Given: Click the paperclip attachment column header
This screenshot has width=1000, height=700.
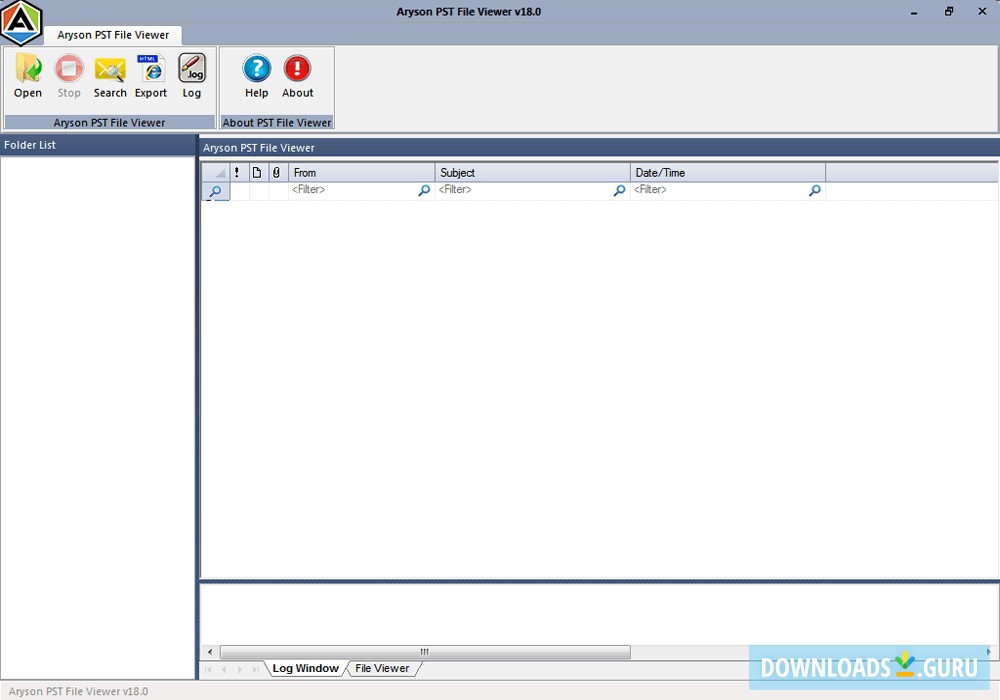Looking at the screenshot, I should pos(277,172).
